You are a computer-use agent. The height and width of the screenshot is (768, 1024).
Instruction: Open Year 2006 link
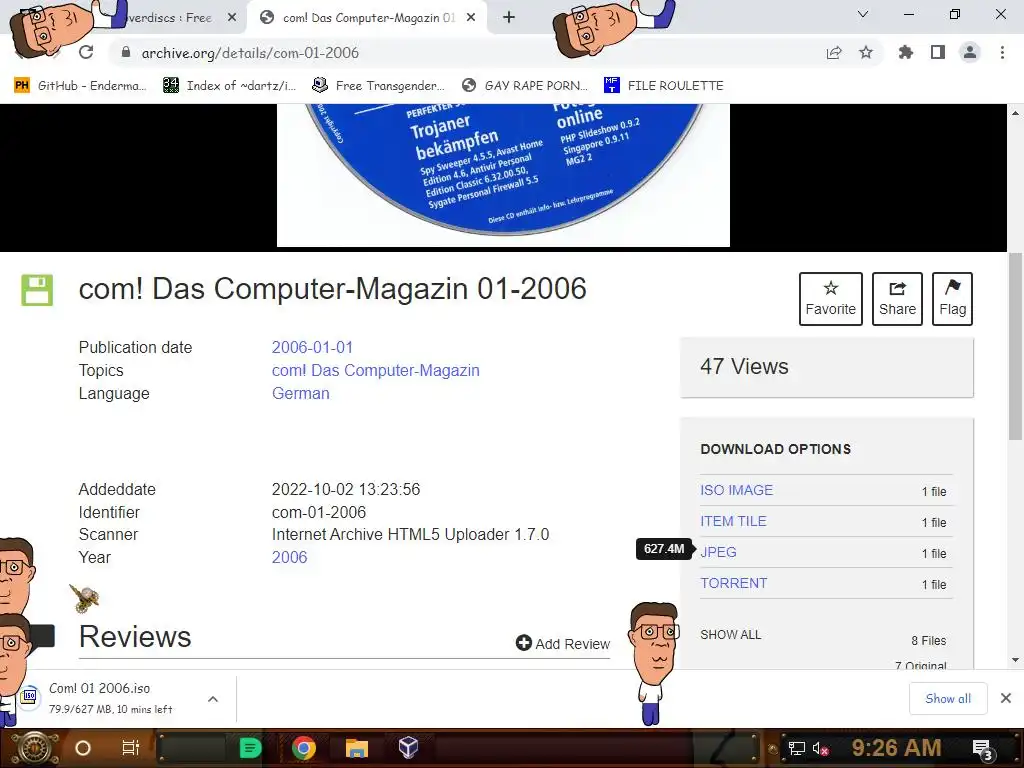pos(289,557)
